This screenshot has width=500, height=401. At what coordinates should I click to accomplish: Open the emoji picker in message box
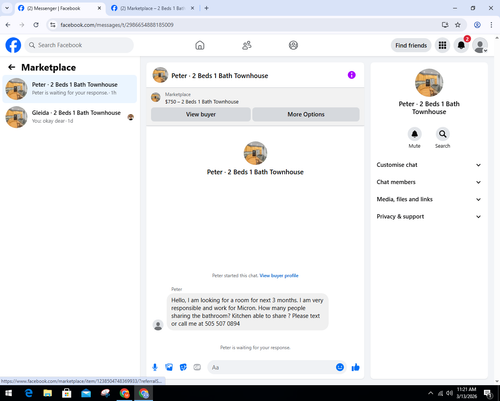point(340,367)
